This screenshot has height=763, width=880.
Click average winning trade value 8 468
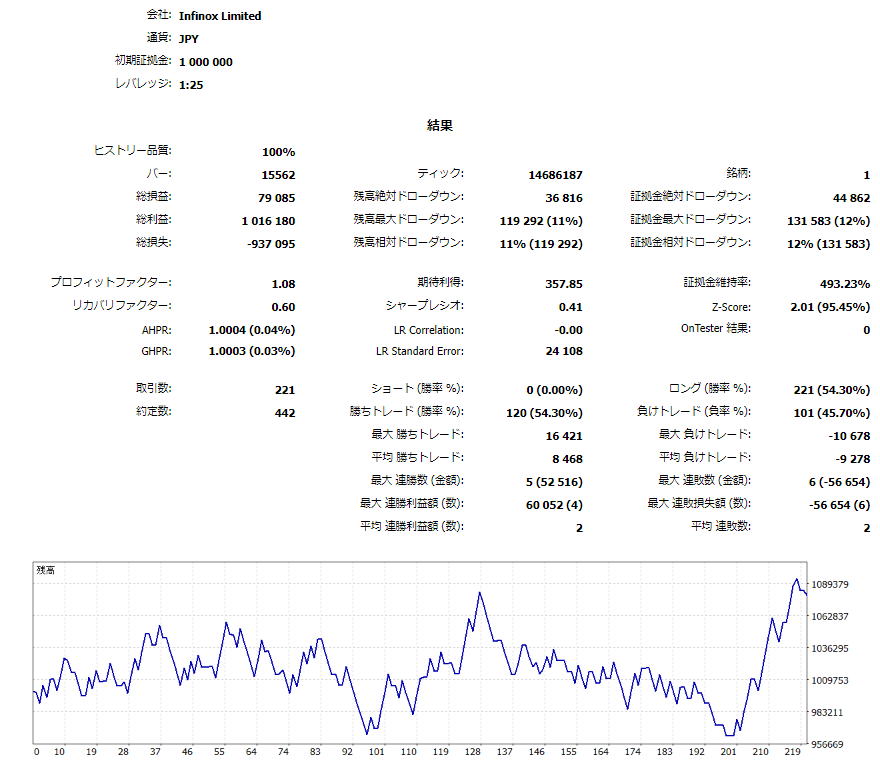tap(567, 459)
